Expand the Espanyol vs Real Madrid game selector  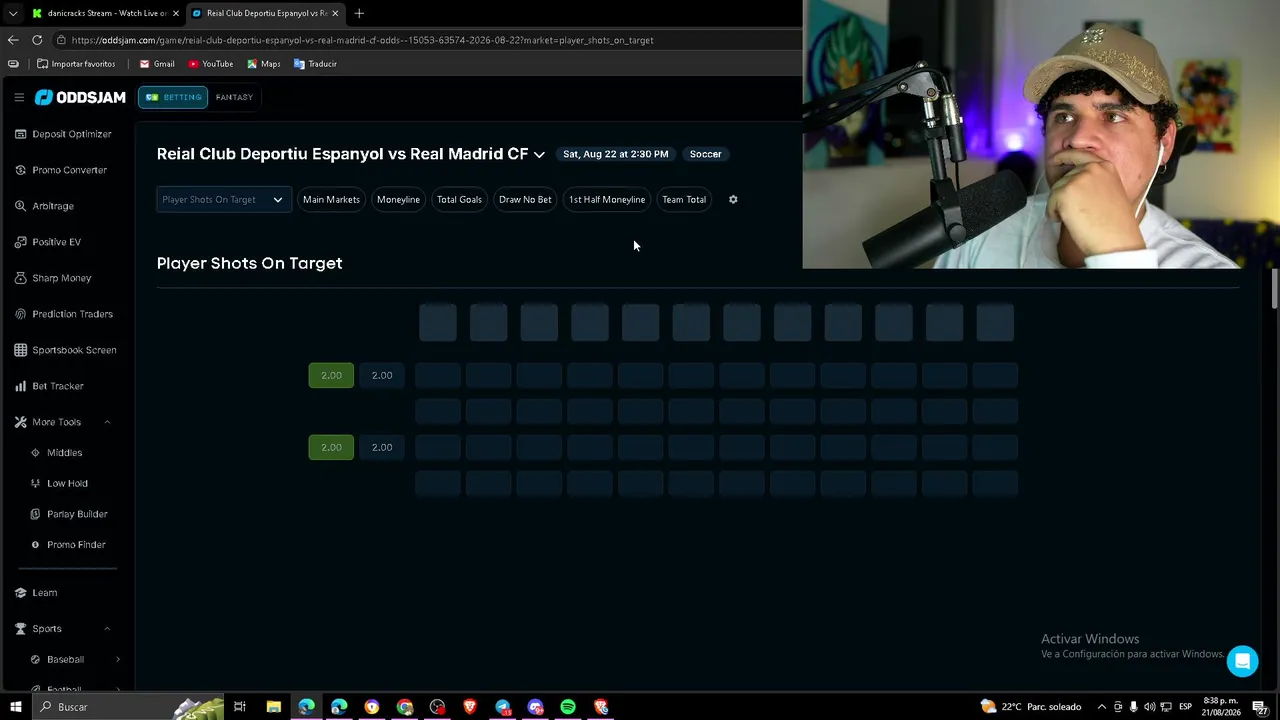point(539,155)
